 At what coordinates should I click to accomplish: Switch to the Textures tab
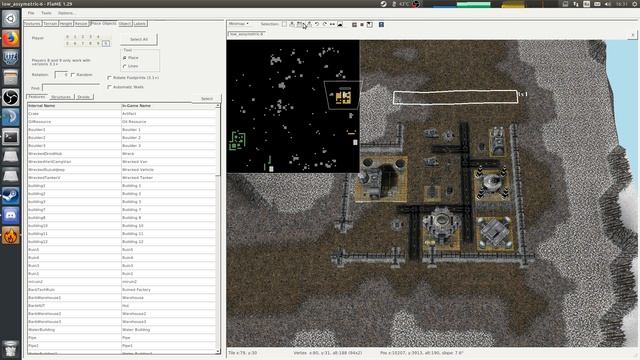tap(32, 24)
